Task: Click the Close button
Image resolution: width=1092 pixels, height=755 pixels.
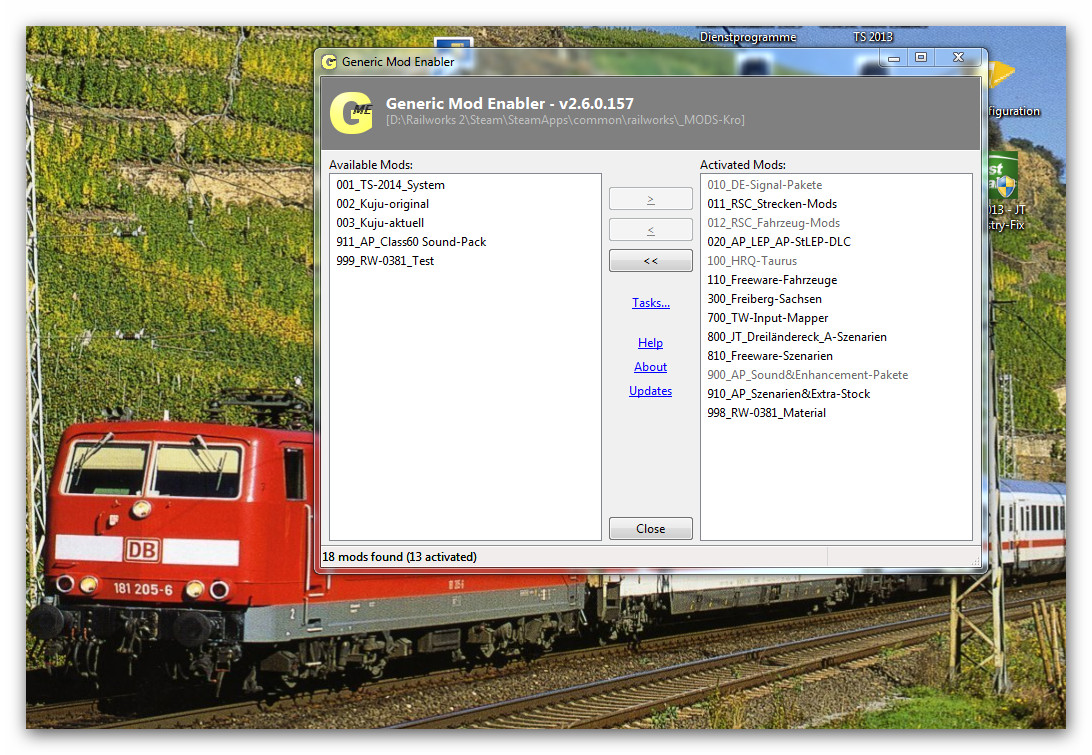Action: 650,529
